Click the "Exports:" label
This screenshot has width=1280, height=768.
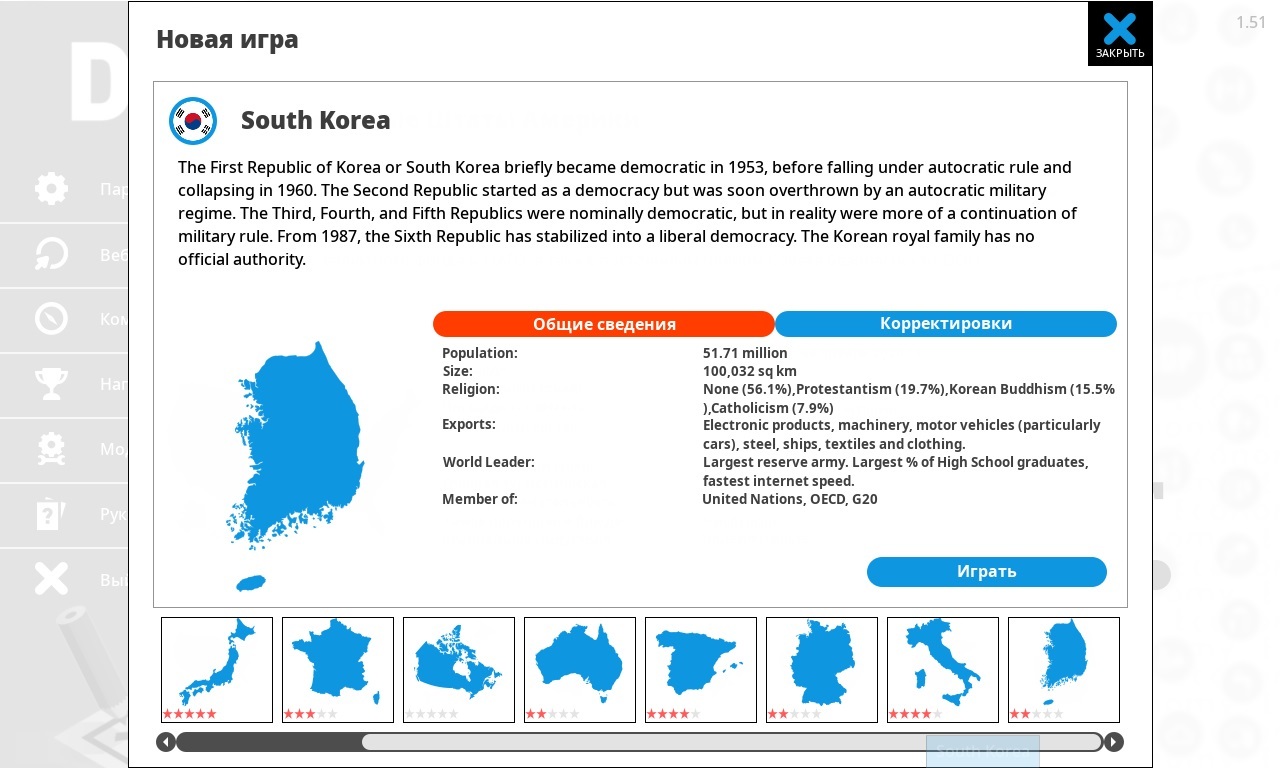469,424
